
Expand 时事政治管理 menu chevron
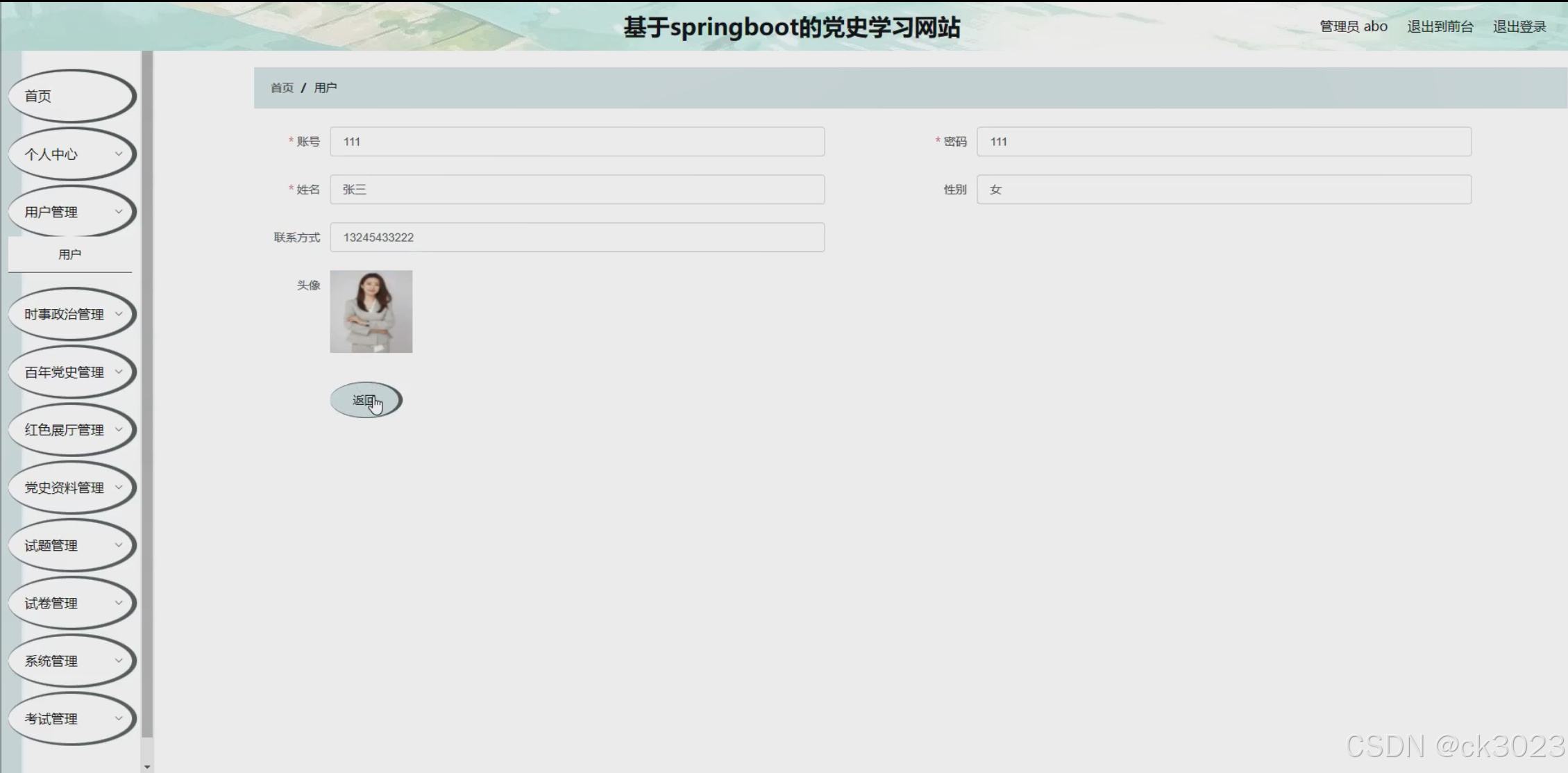coord(119,314)
